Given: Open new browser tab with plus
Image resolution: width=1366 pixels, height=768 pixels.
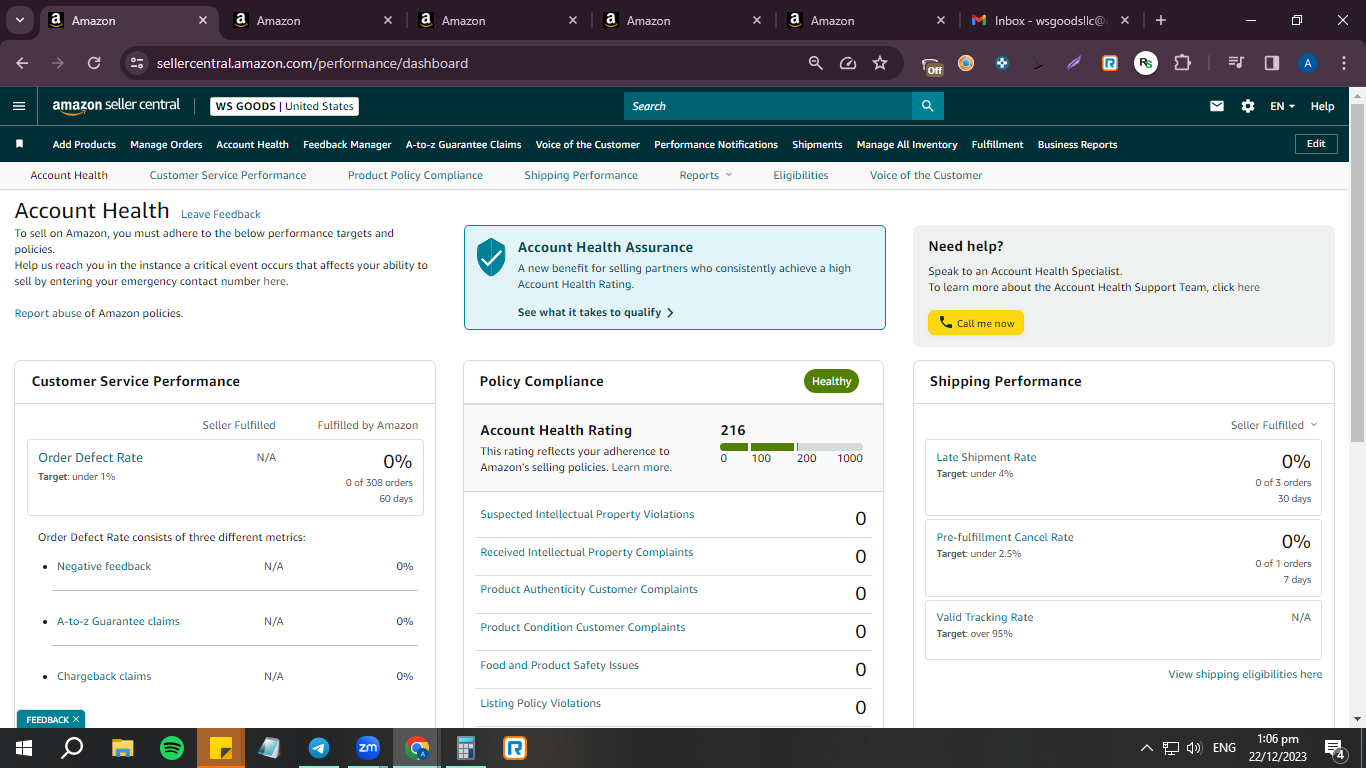Looking at the screenshot, I should [x=1161, y=20].
